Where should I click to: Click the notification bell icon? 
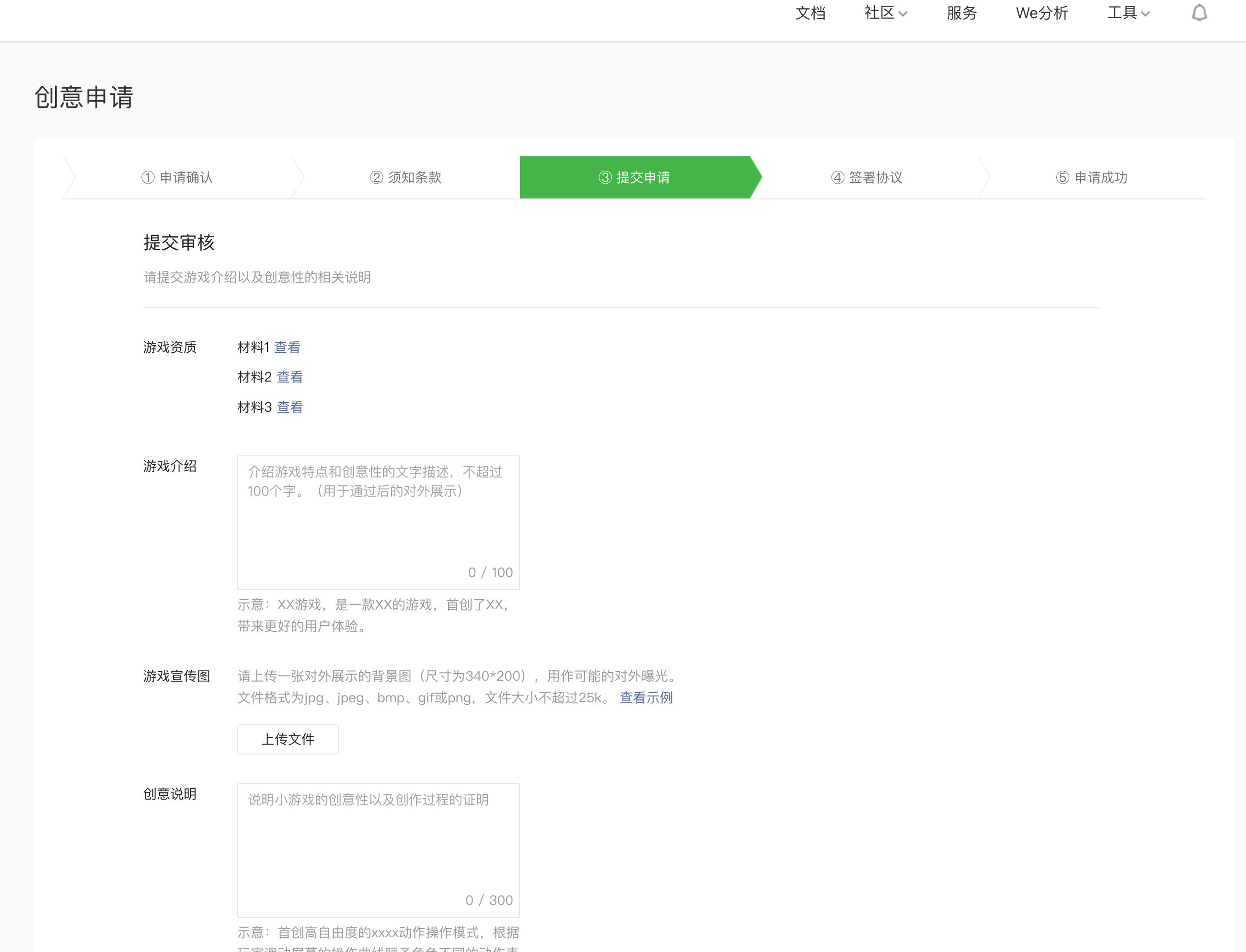pyautogui.click(x=1199, y=13)
